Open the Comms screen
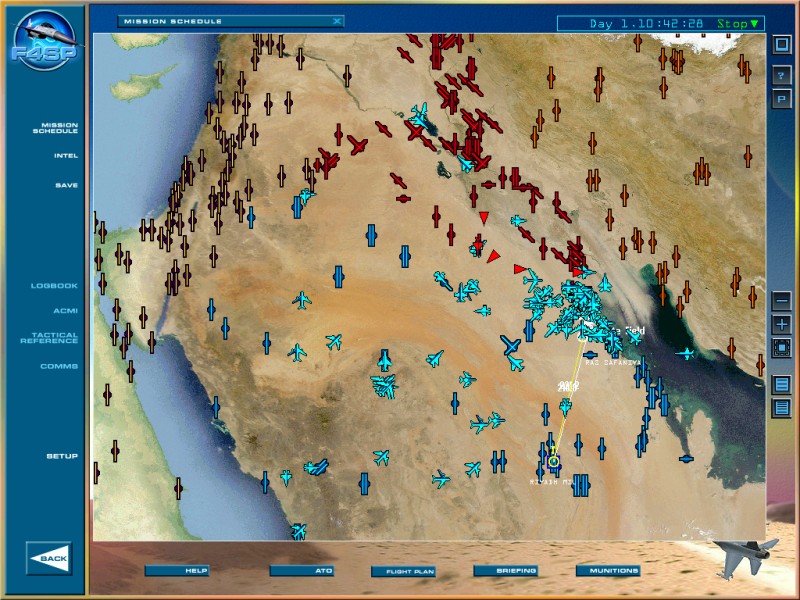800x600 pixels. 59,366
